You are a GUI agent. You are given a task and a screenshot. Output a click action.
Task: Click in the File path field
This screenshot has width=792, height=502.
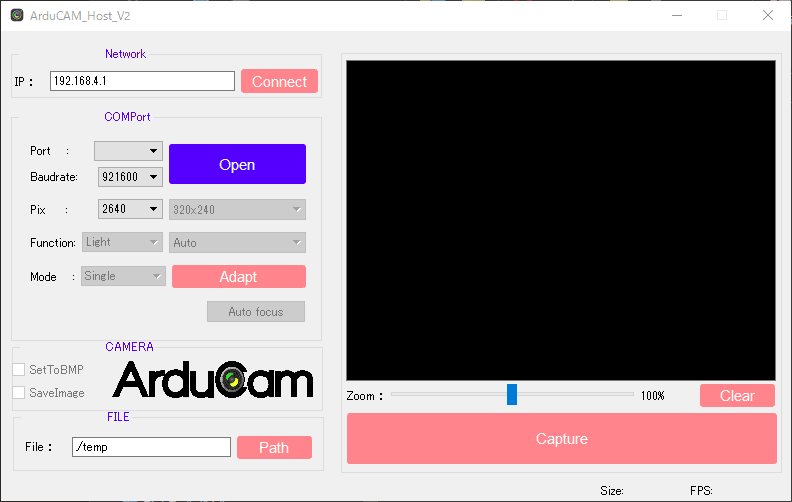pos(152,447)
